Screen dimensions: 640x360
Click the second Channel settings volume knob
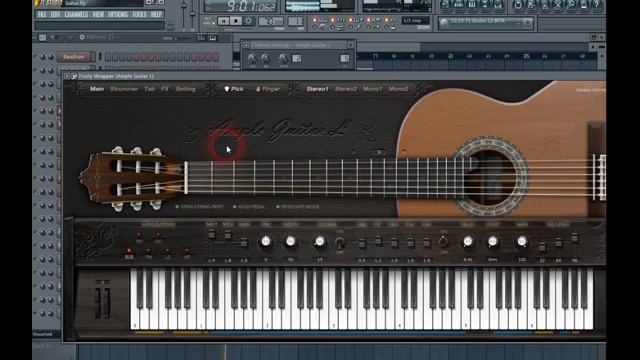(266, 59)
